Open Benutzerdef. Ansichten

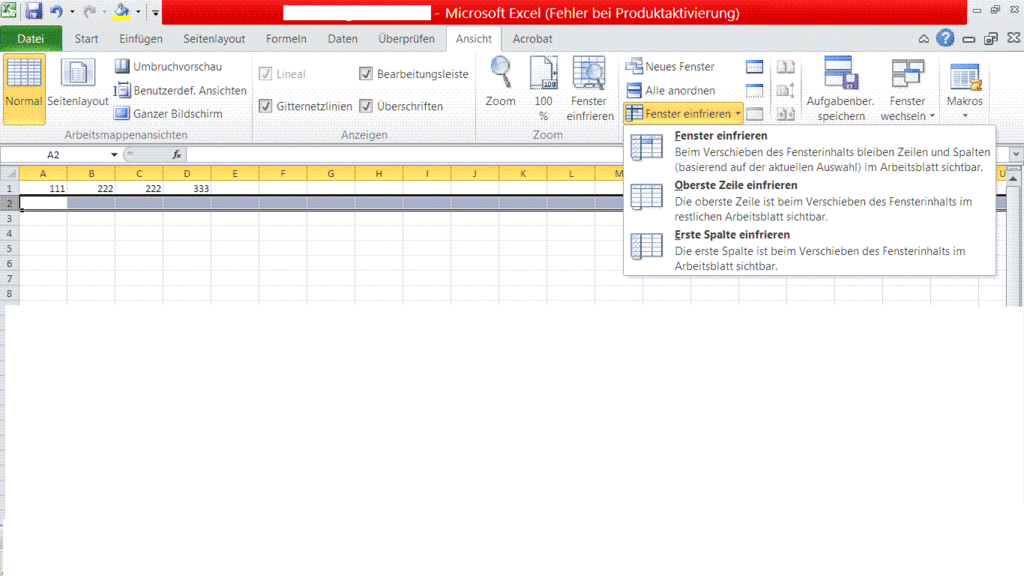[x=181, y=90]
